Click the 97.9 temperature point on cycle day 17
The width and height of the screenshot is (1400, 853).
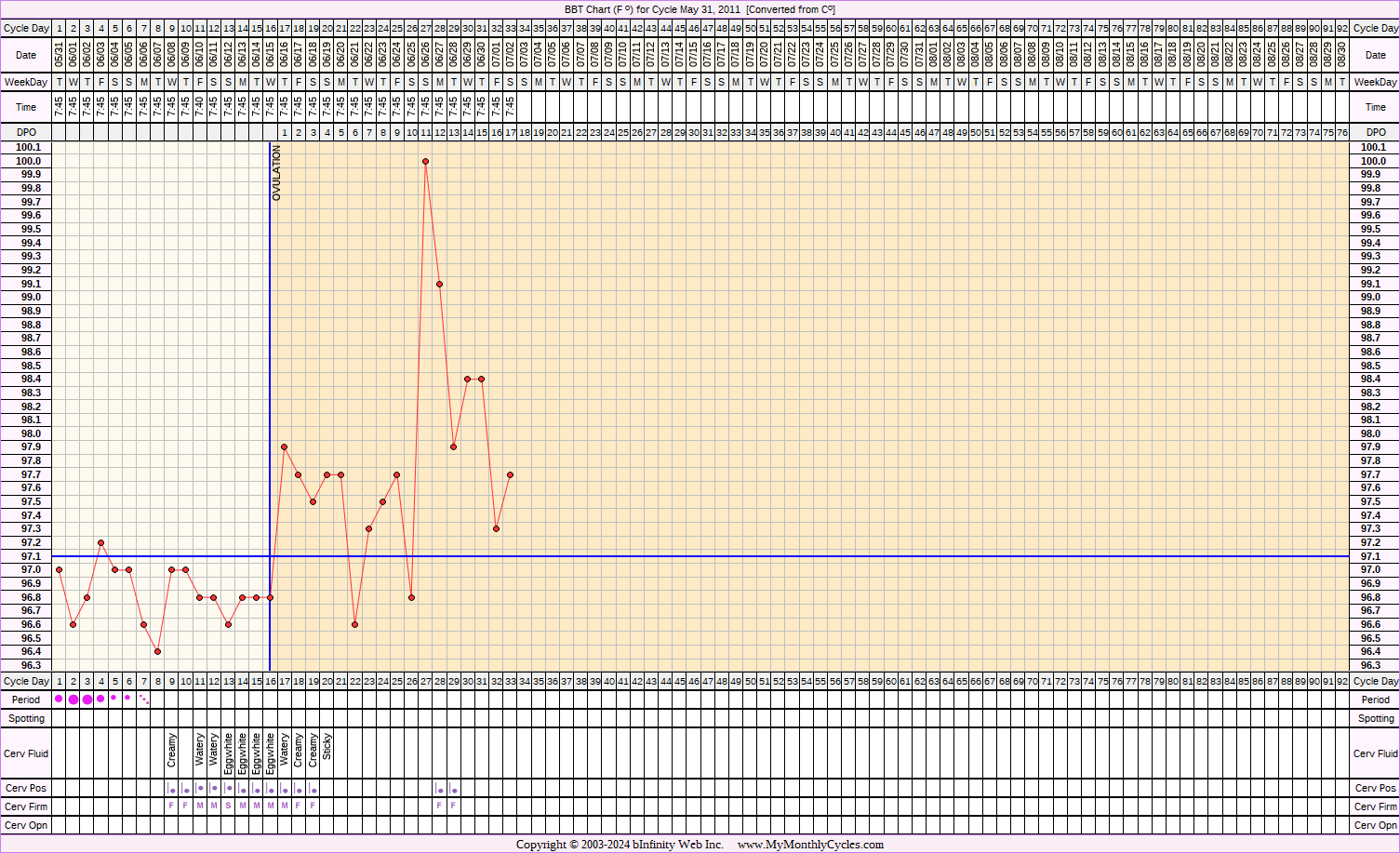(x=284, y=447)
